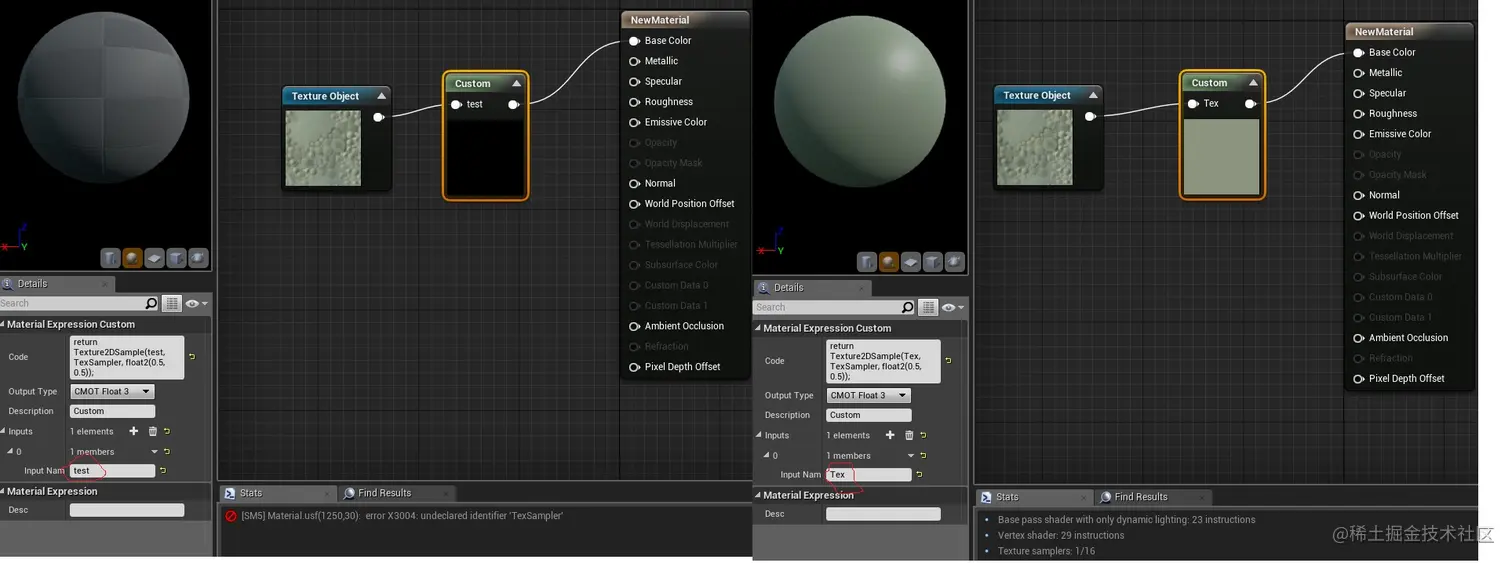Open property matrix grid icon in left Details

[171, 303]
